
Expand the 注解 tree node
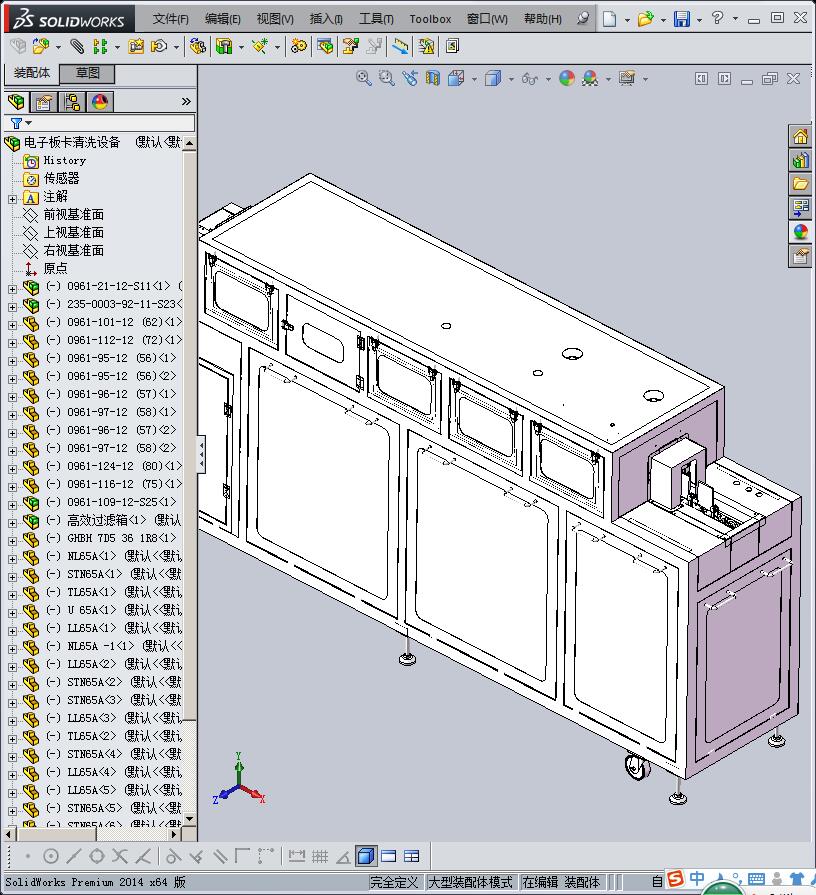click(12, 199)
